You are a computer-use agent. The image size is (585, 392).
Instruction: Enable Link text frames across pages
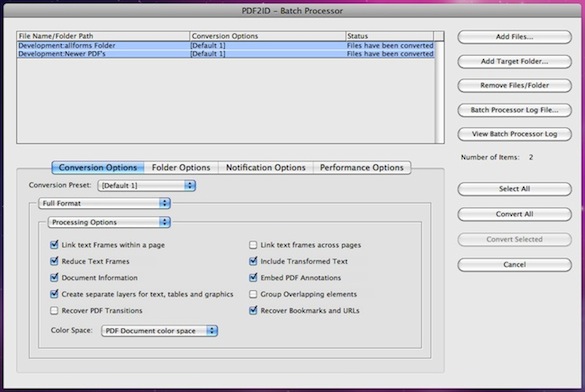(x=253, y=245)
